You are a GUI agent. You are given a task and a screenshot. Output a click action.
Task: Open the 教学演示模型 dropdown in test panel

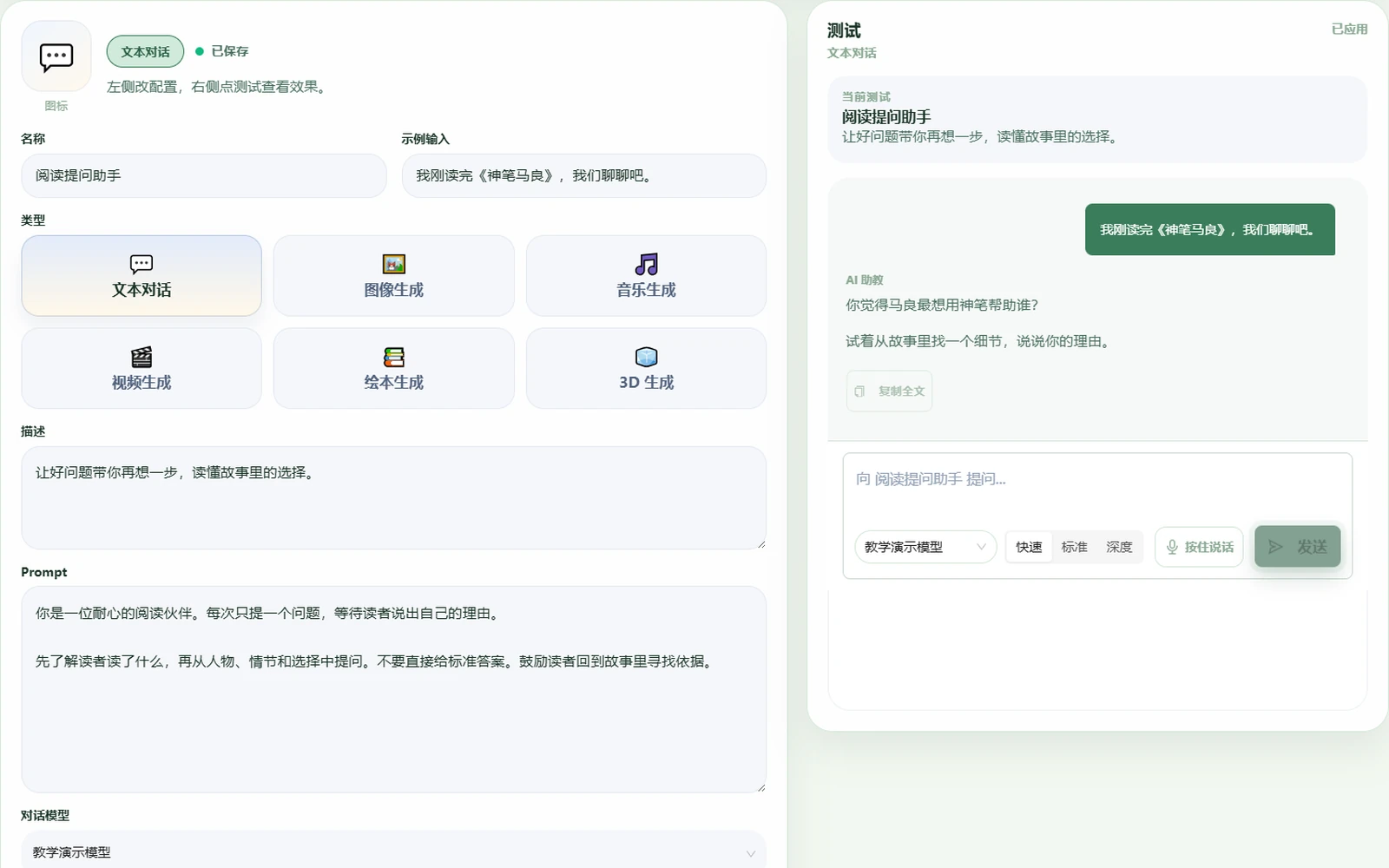click(925, 547)
